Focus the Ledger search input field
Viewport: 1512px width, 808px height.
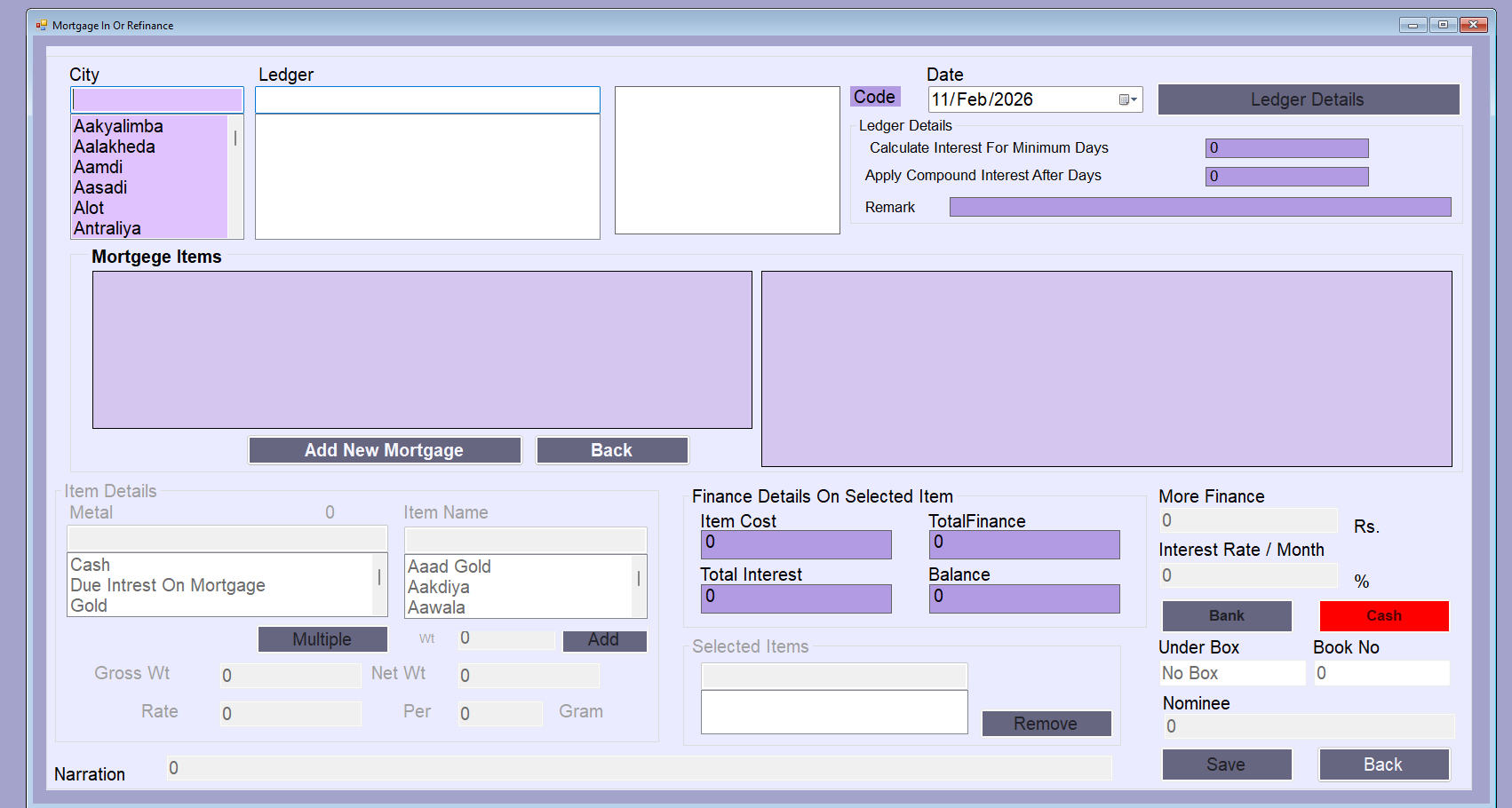coord(427,99)
